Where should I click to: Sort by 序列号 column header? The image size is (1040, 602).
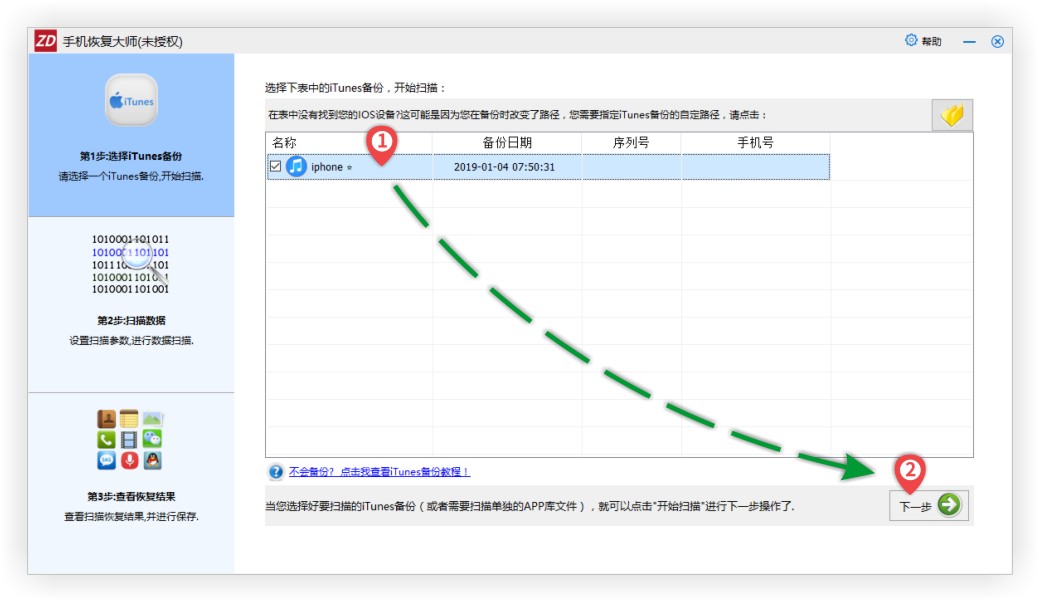point(631,143)
